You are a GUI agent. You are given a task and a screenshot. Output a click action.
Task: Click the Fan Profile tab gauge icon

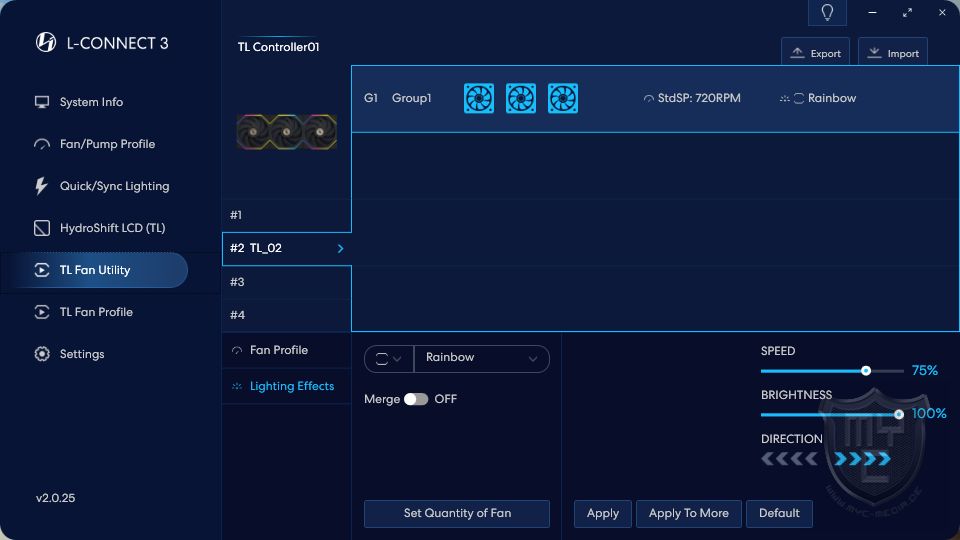[x=237, y=351]
